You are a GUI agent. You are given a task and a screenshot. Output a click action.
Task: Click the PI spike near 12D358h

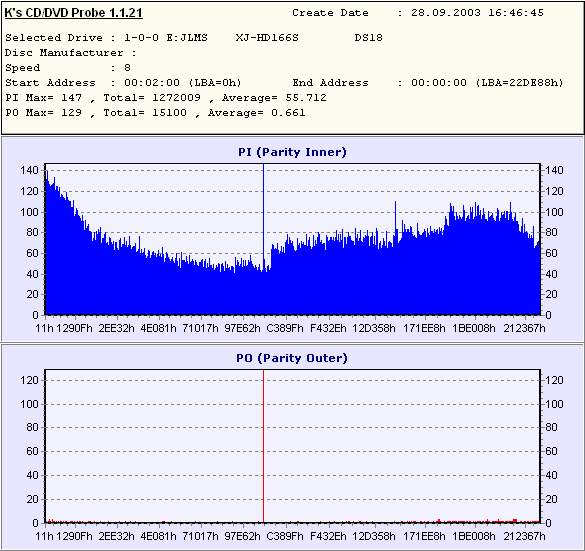tap(395, 220)
